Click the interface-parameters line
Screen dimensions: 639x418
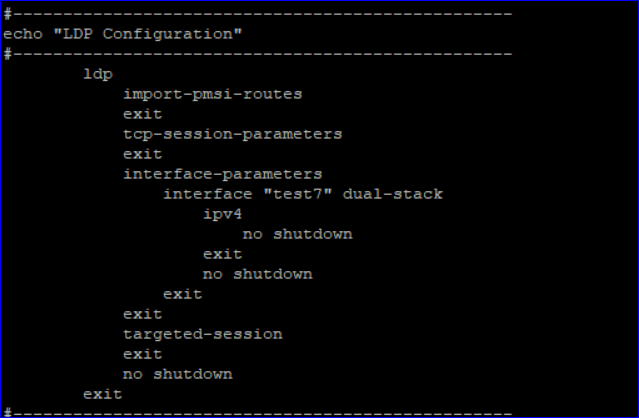222,174
